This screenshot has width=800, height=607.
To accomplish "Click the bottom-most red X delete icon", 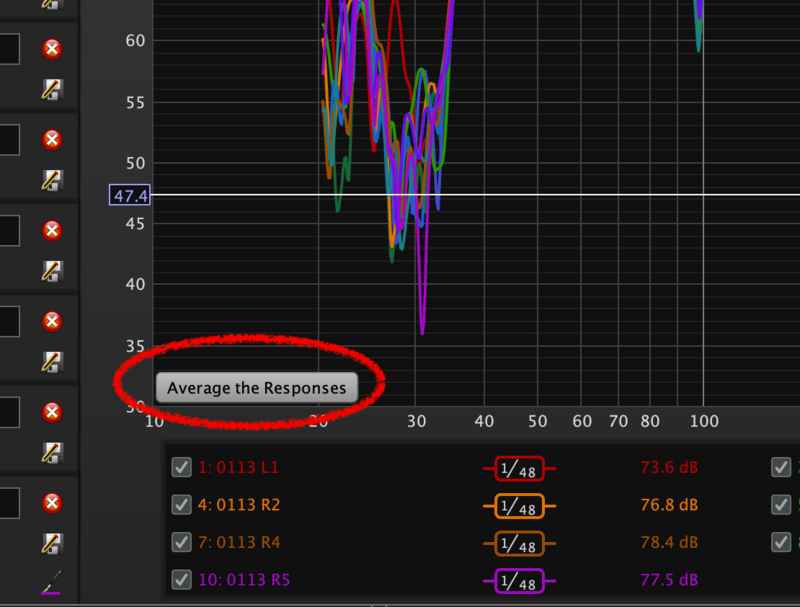I will click(x=52, y=502).
